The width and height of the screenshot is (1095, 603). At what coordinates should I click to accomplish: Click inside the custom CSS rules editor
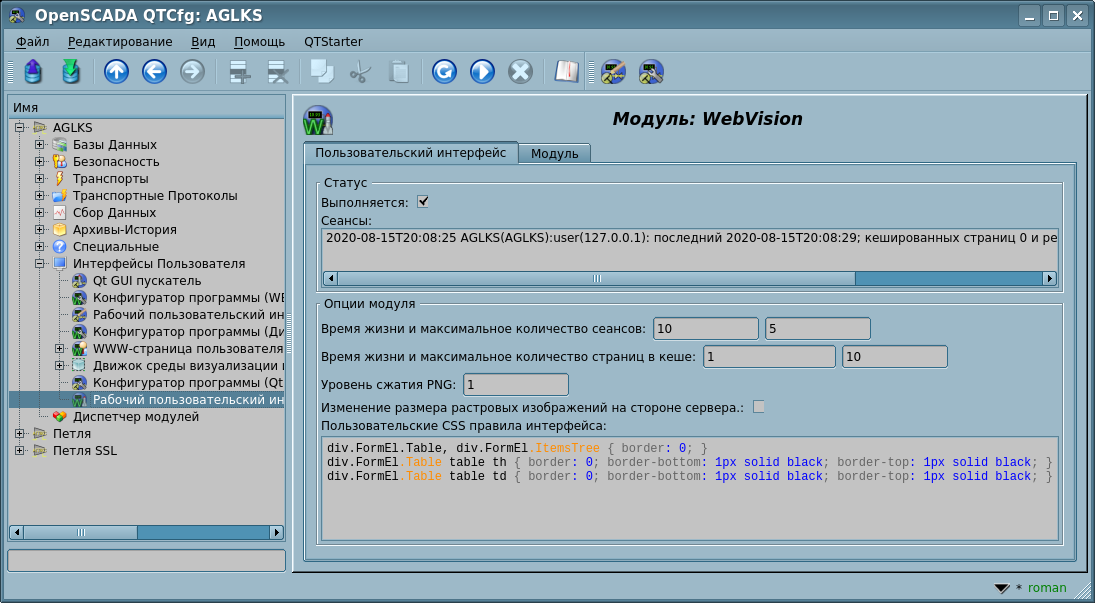point(689,489)
